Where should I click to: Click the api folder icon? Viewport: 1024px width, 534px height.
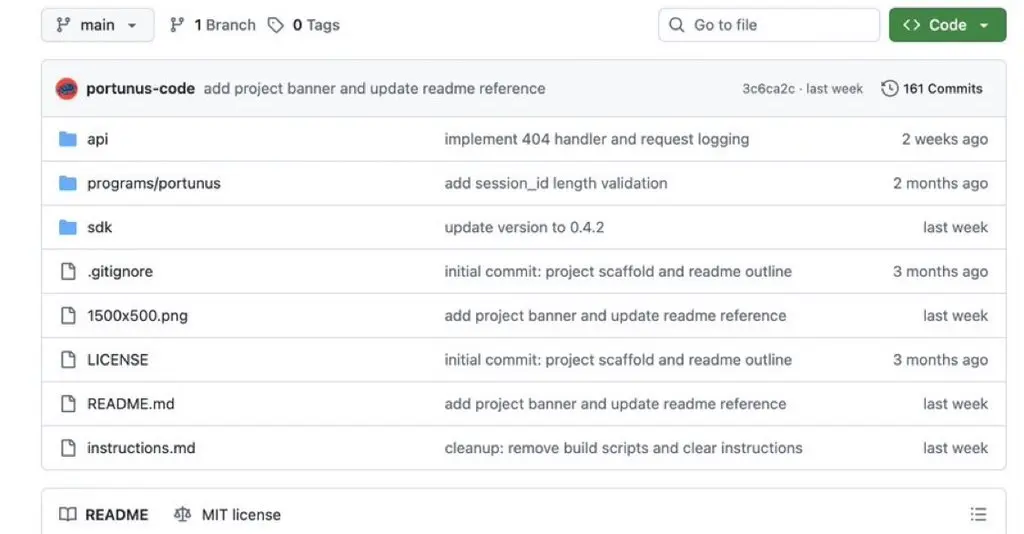(x=68, y=139)
